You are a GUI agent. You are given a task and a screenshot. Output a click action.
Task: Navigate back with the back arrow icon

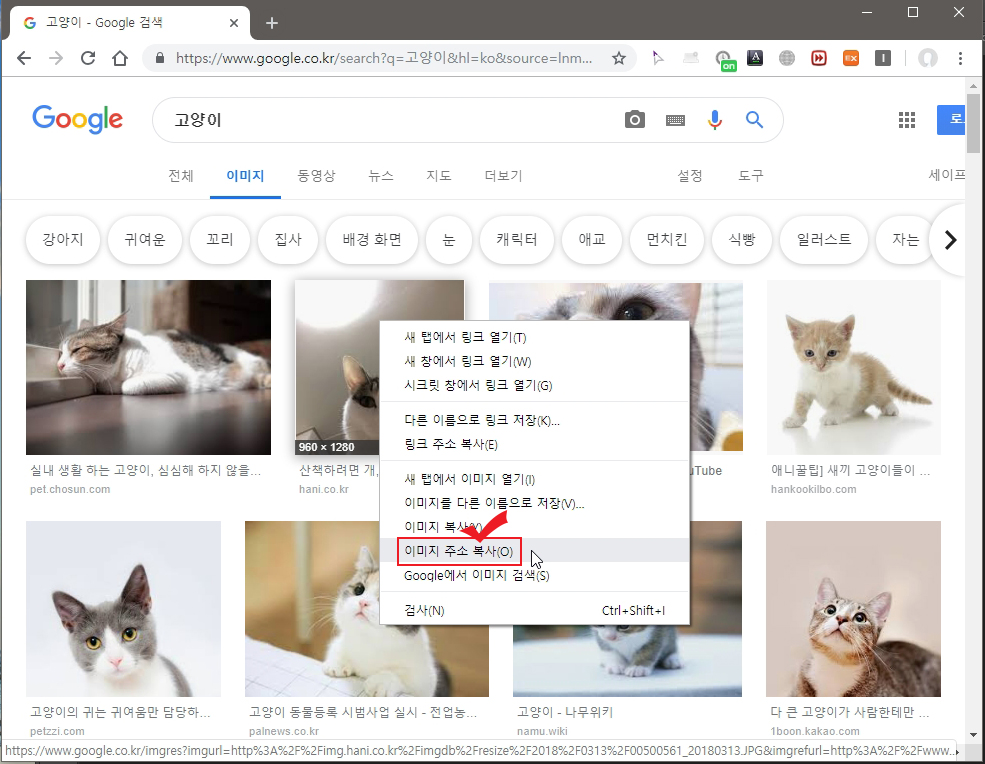[x=24, y=58]
